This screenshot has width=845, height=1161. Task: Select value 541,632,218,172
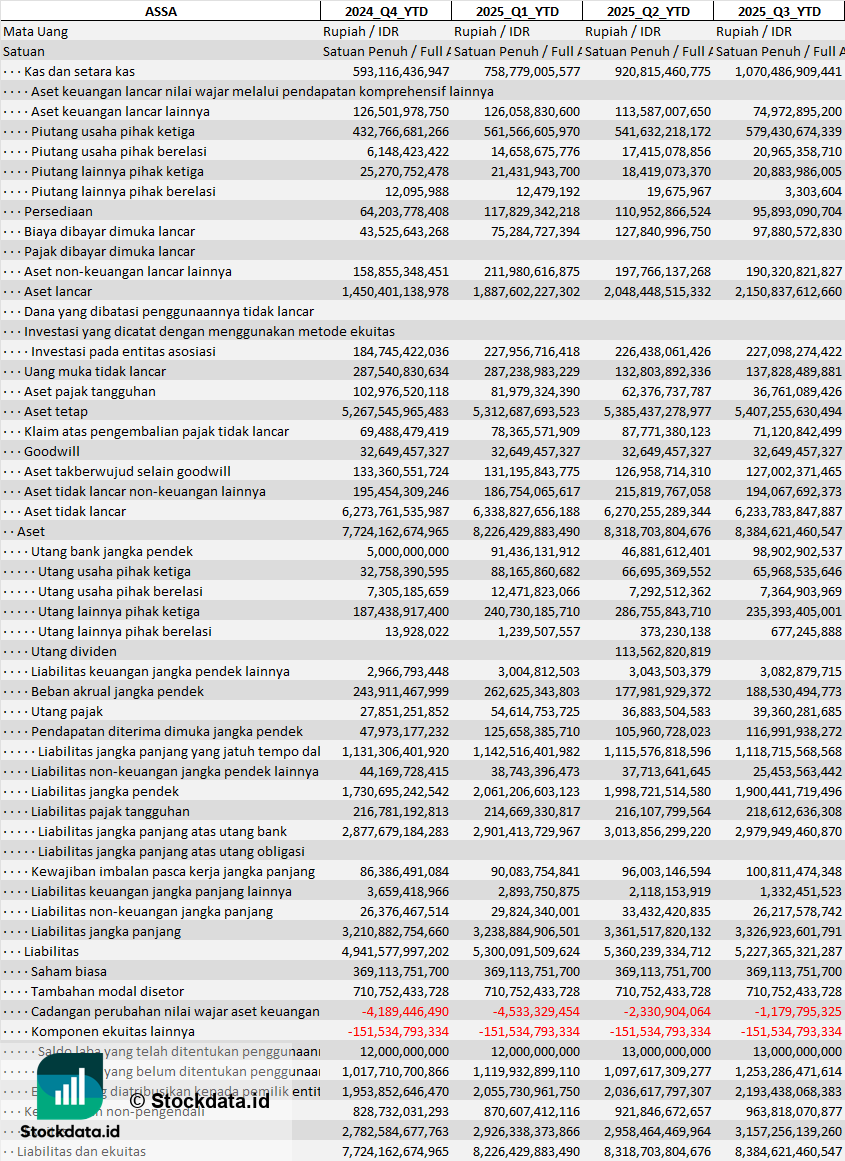click(x=663, y=132)
